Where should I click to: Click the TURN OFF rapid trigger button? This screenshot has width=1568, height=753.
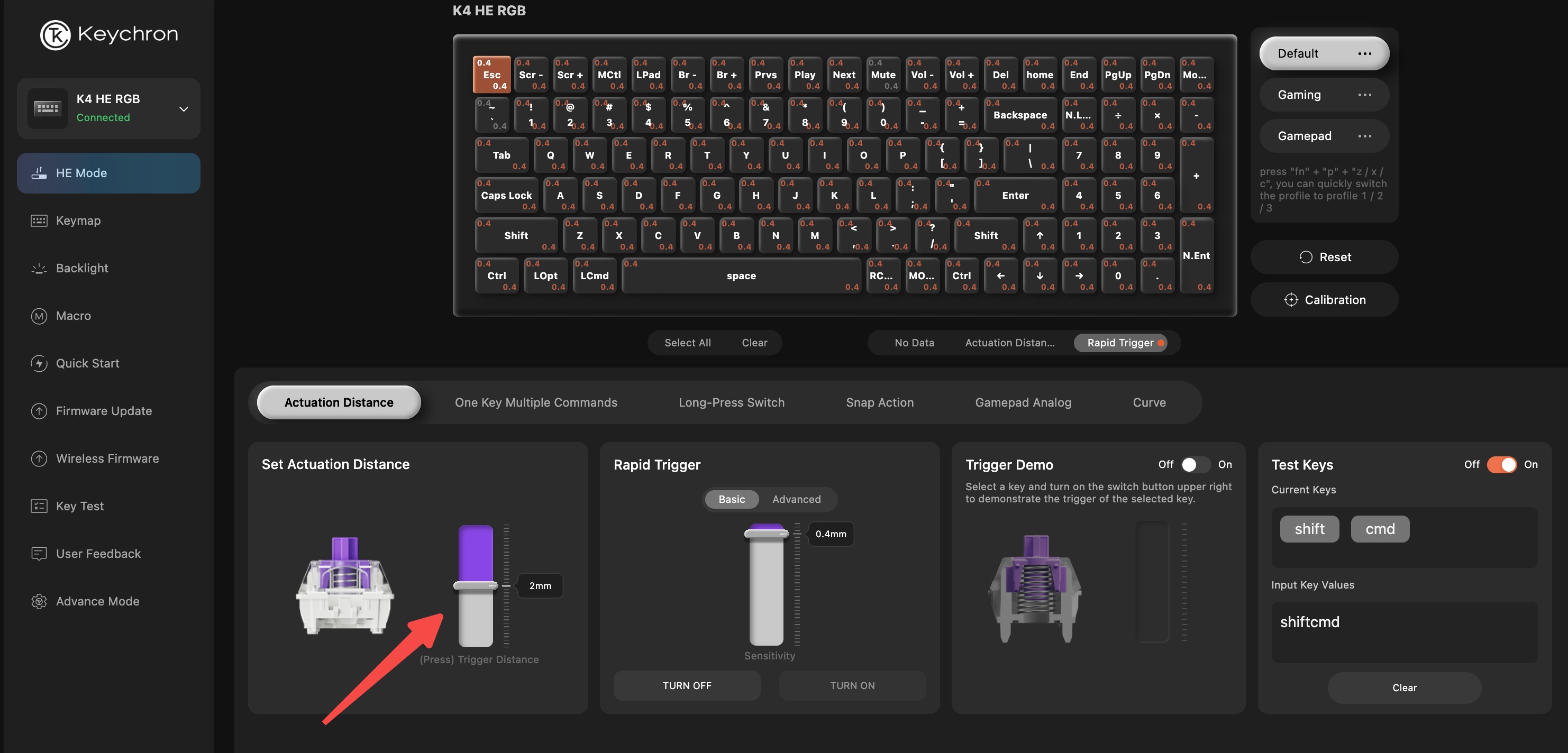click(687, 685)
